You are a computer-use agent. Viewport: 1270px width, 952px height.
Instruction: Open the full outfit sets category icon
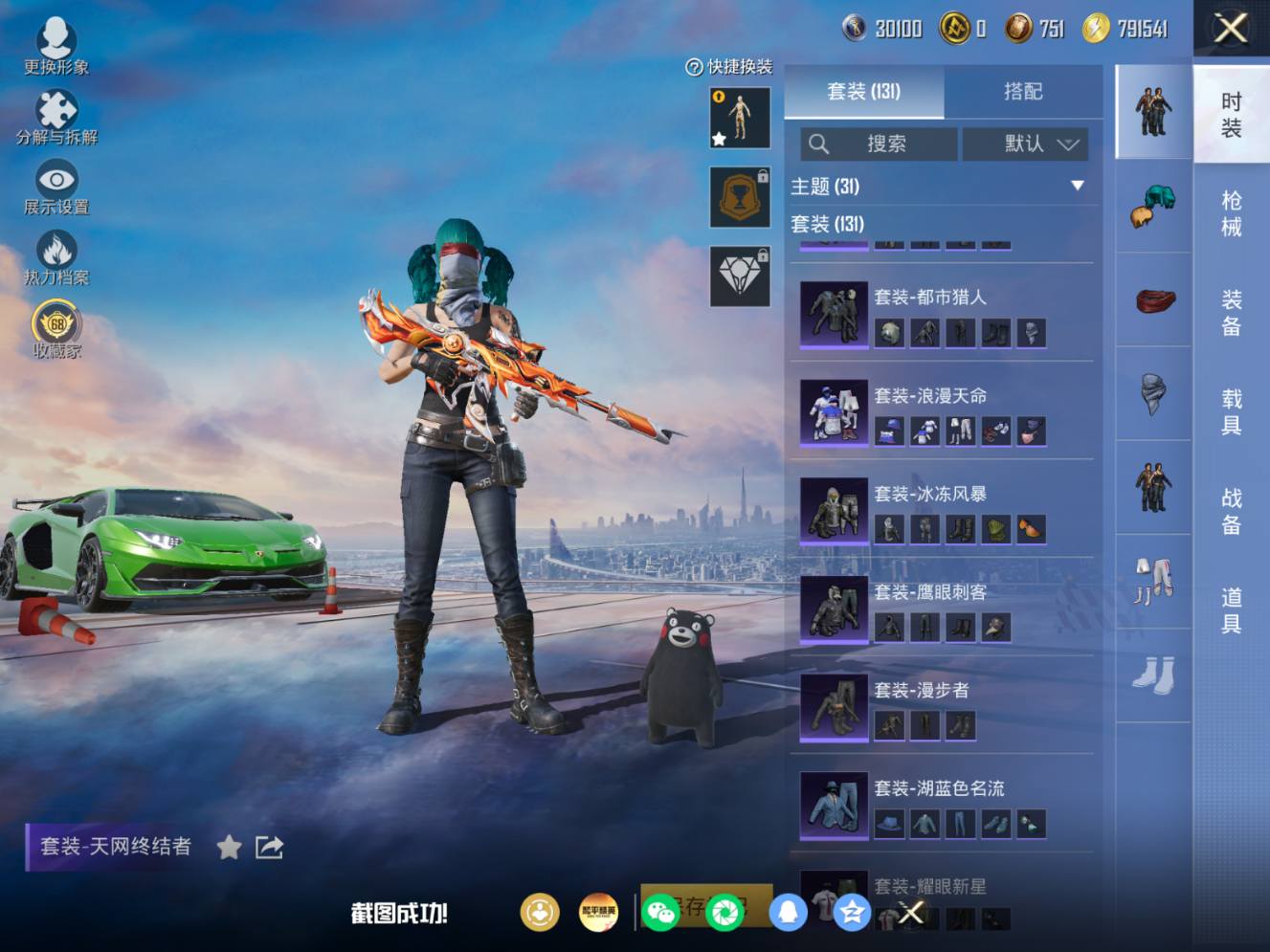coord(1153,112)
